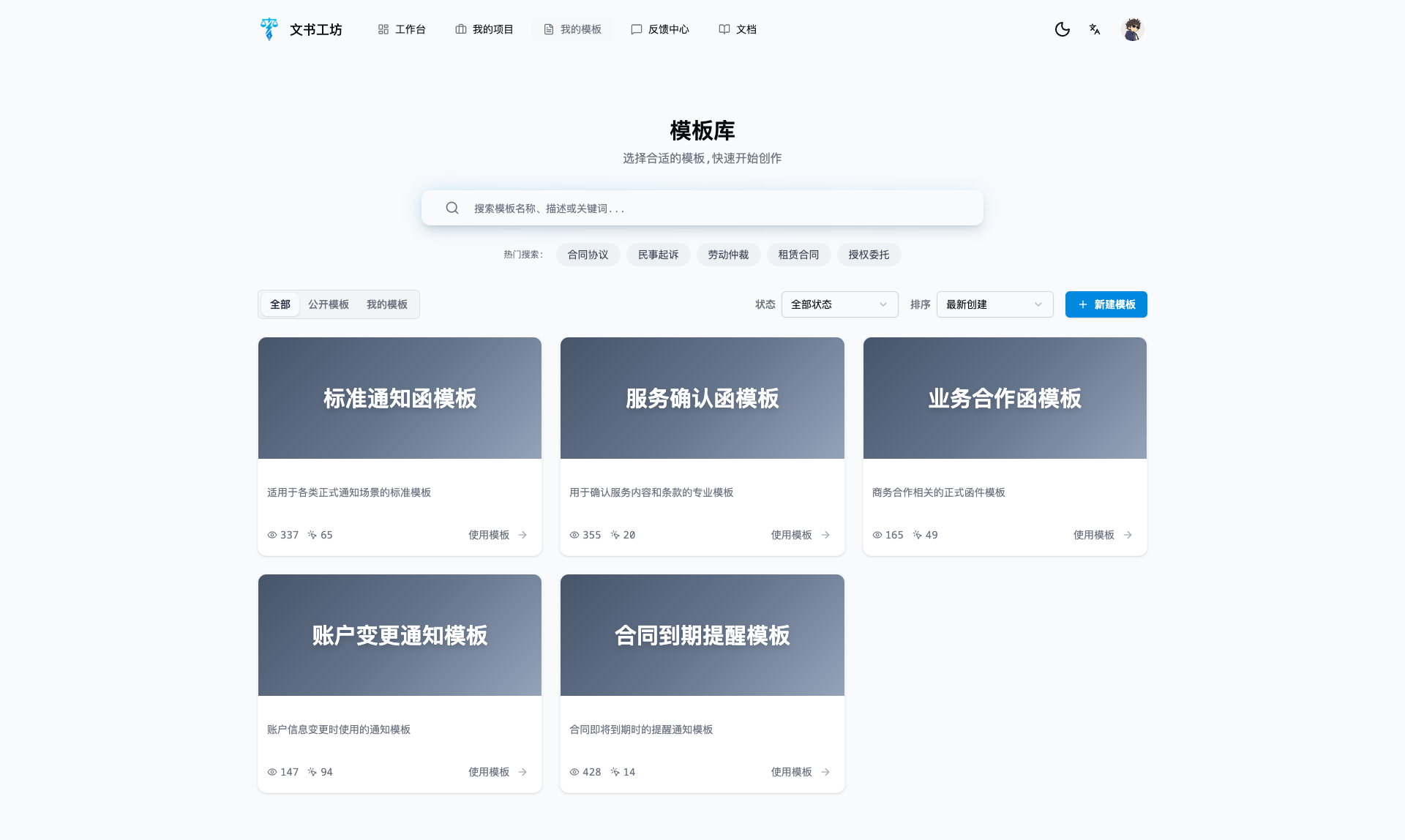
Task: Click eye view icon on 服务确认函模板 card
Action: coord(574,535)
